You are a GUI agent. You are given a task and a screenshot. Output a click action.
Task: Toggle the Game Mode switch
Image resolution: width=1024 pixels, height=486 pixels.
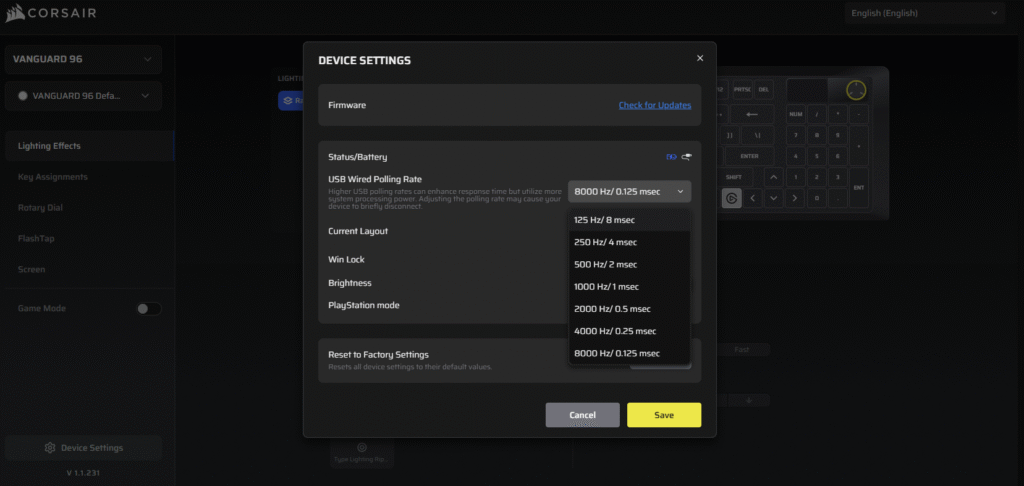[148, 309]
